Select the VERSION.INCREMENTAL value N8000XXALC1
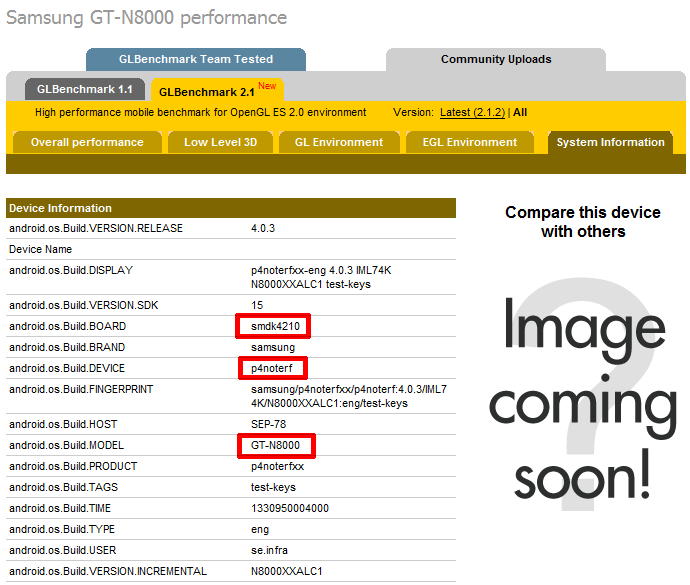690x585 pixels. [286, 571]
